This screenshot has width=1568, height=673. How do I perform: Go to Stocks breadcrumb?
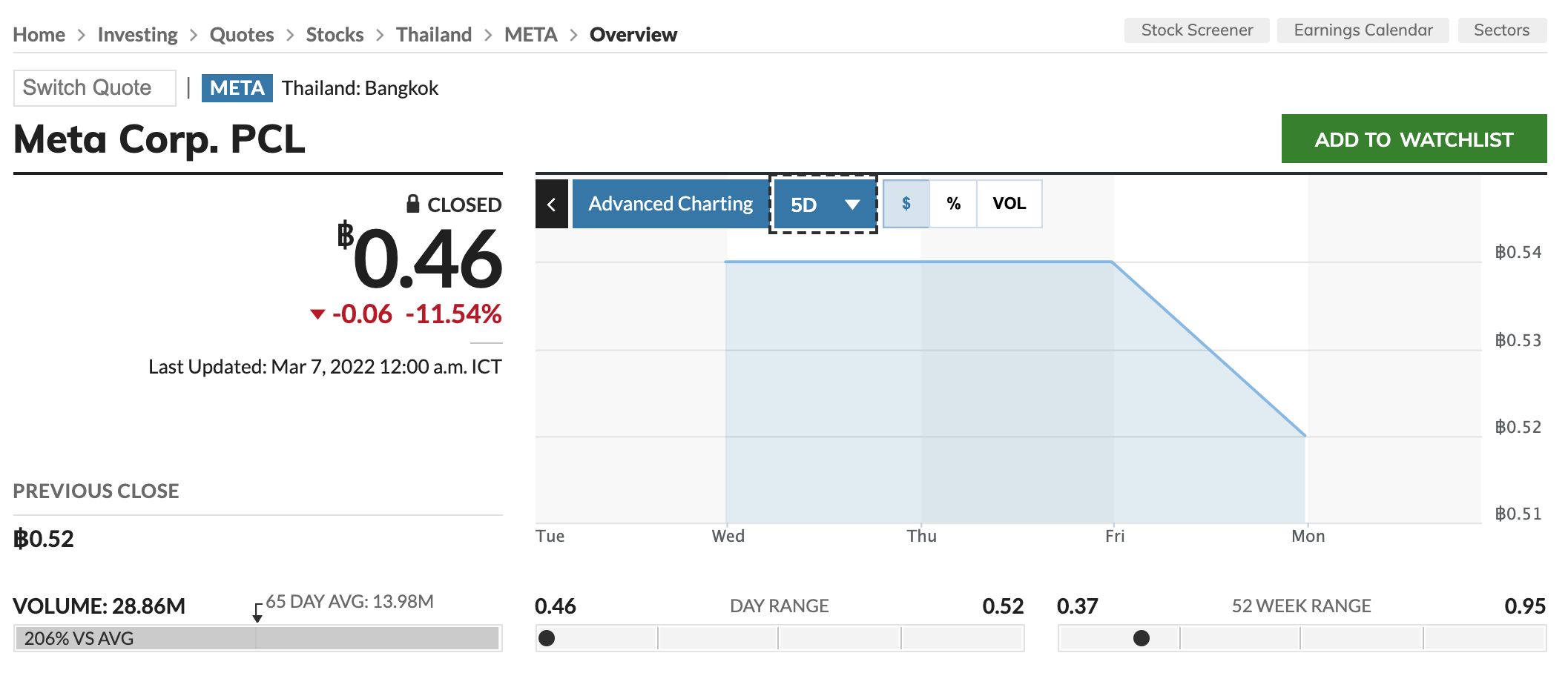[x=335, y=35]
